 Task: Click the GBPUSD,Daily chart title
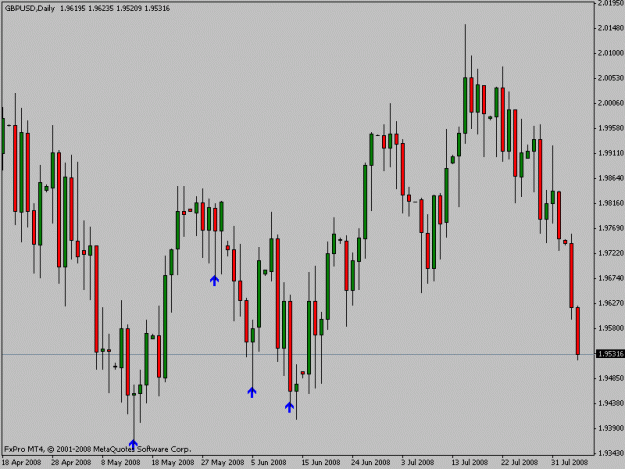pos(30,8)
